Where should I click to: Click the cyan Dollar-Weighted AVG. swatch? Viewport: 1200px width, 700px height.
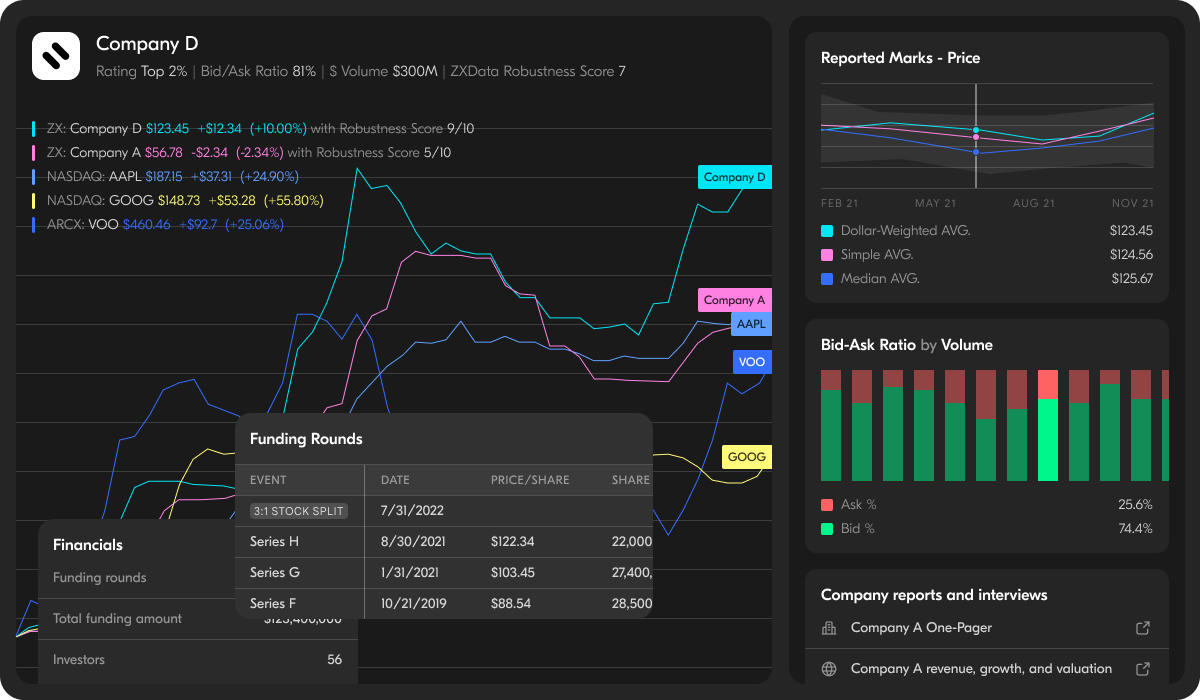click(x=827, y=231)
